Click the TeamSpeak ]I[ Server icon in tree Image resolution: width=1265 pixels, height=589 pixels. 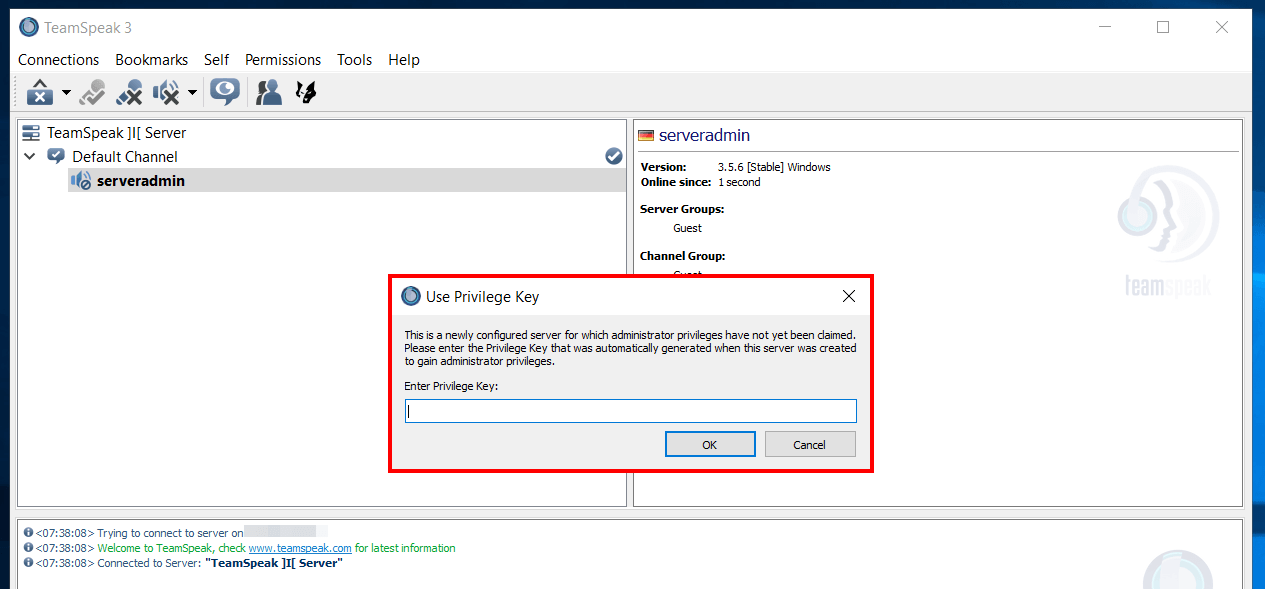pos(31,133)
